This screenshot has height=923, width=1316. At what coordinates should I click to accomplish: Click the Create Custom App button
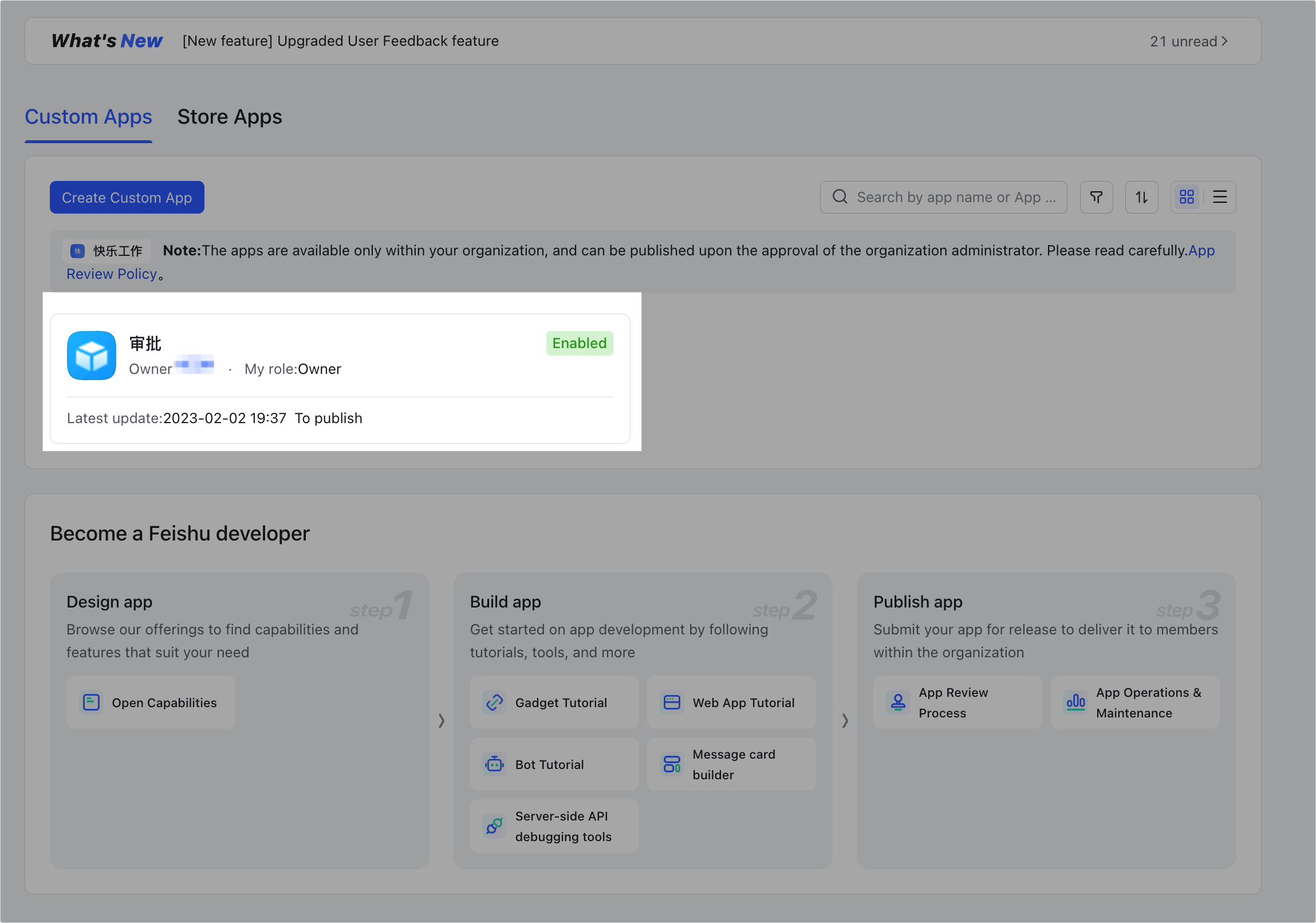[x=127, y=198]
